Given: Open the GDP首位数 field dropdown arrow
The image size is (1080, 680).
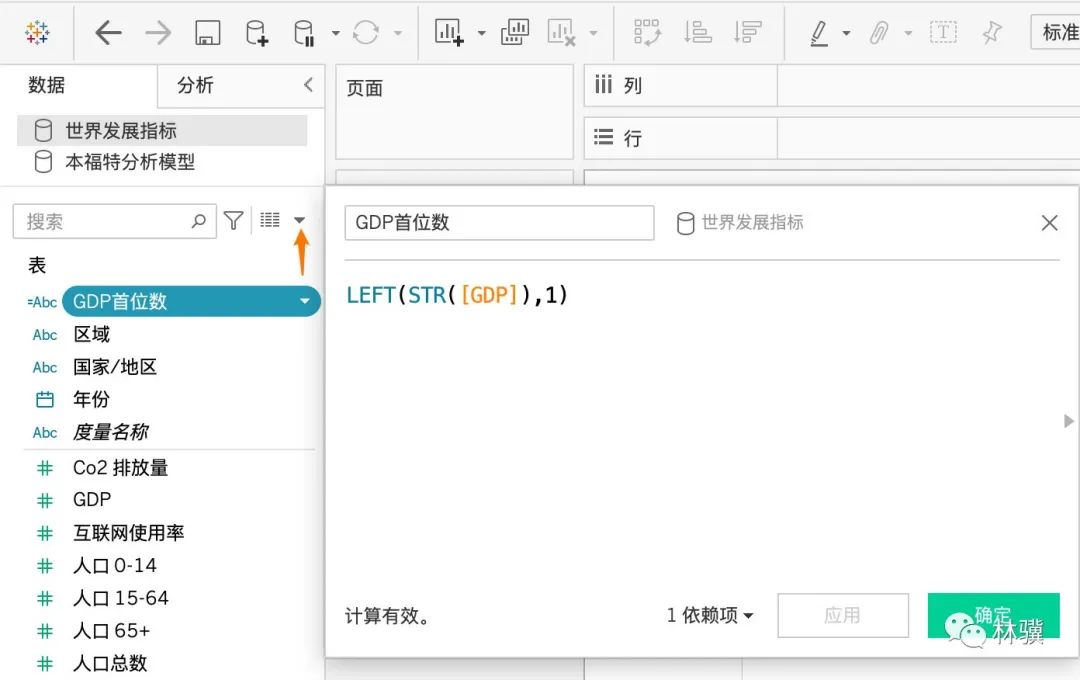Looking at the screenshot, I should tap(304, 301).
